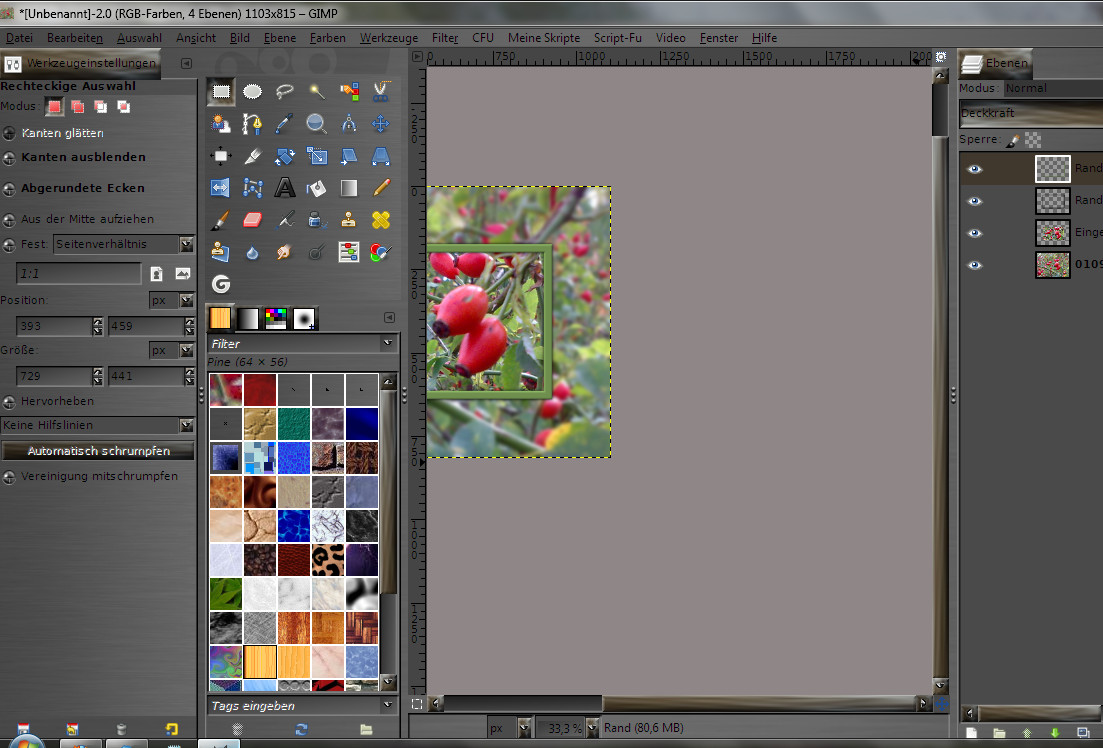Image resolution: width=1103 pixels, height=748 pixels.
Task: Choose the Heal tool with bandage icon
Action: point(381,219)
